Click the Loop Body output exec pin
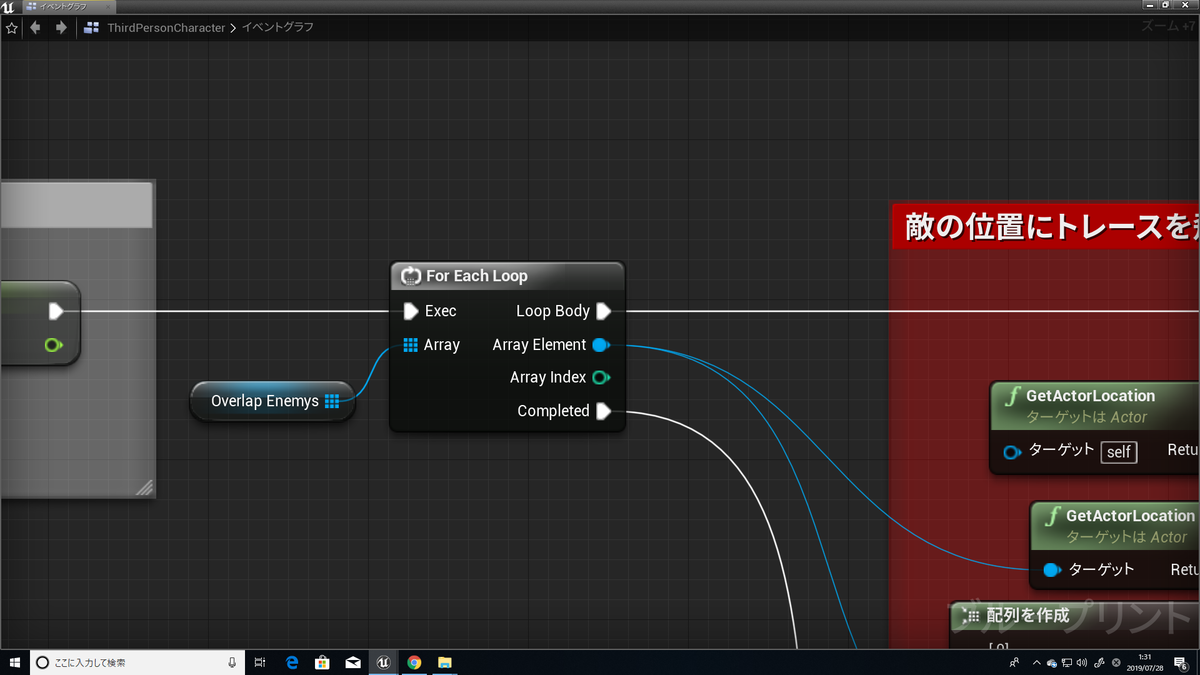The width and height of the screenshot is (1200, 675). pyautogui.click(x=603, y=311)
